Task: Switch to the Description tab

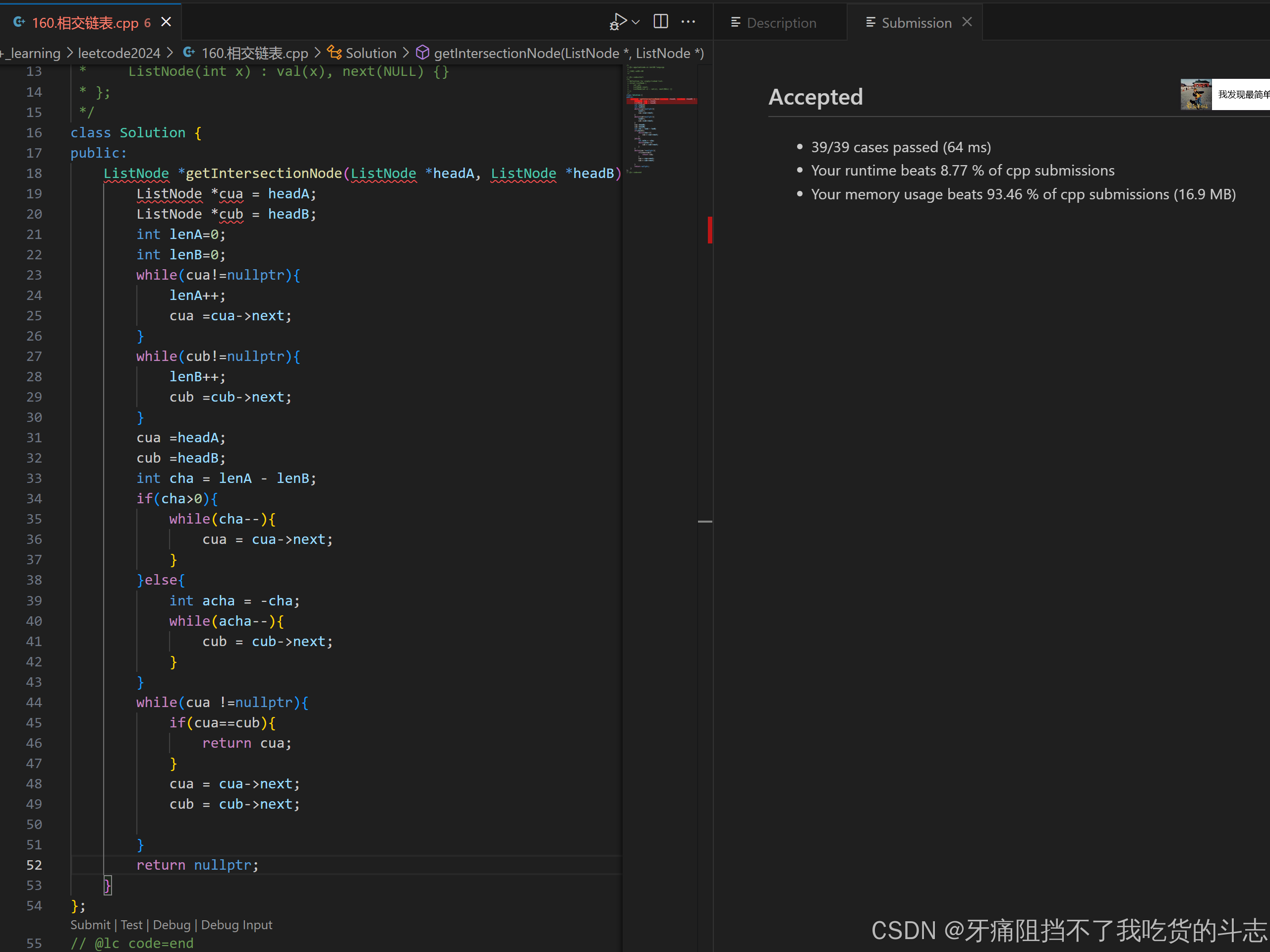Action: tap(781, 23)
